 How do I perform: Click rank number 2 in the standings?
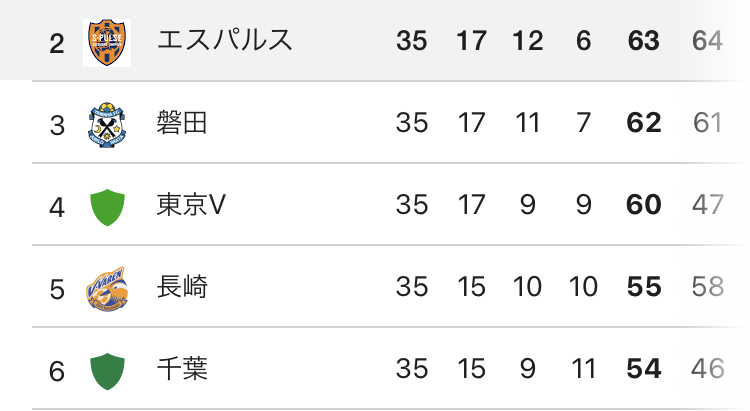point(56,44)
